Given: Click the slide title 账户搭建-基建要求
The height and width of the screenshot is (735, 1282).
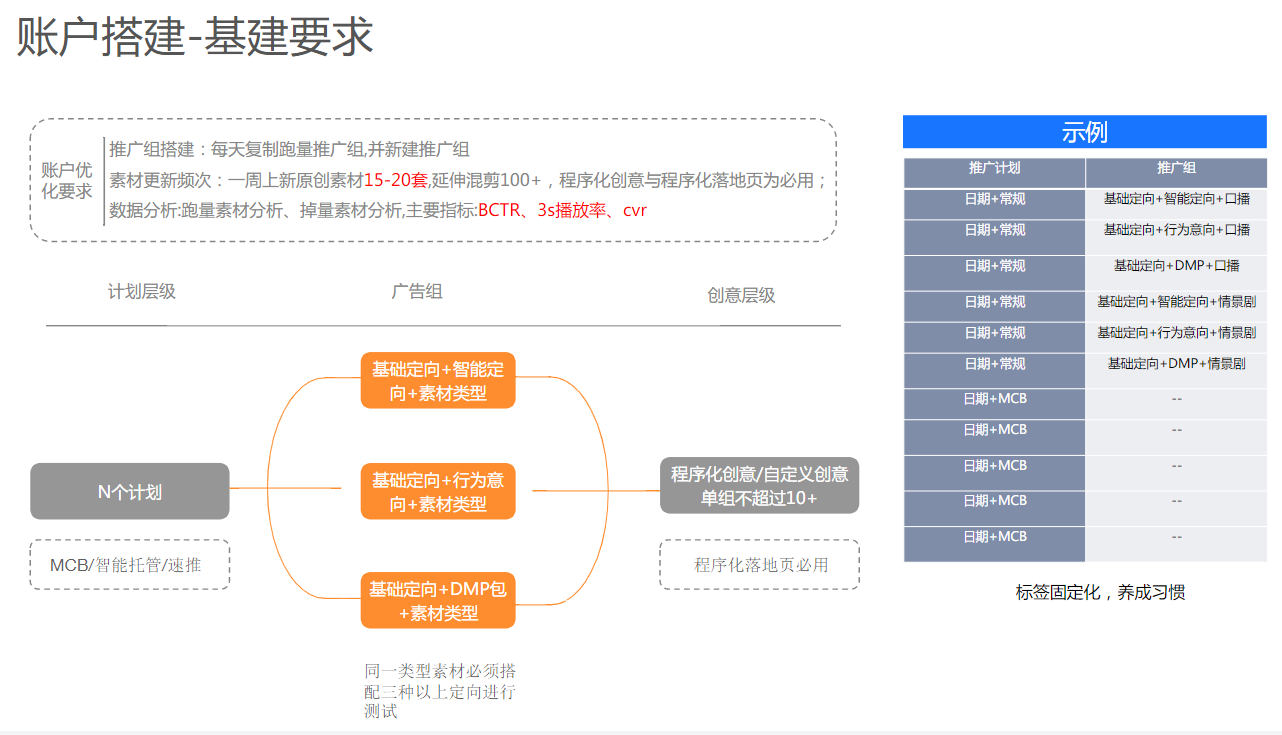Looking at the screenshot, I should pyautogui.click(x=195, y=38).
